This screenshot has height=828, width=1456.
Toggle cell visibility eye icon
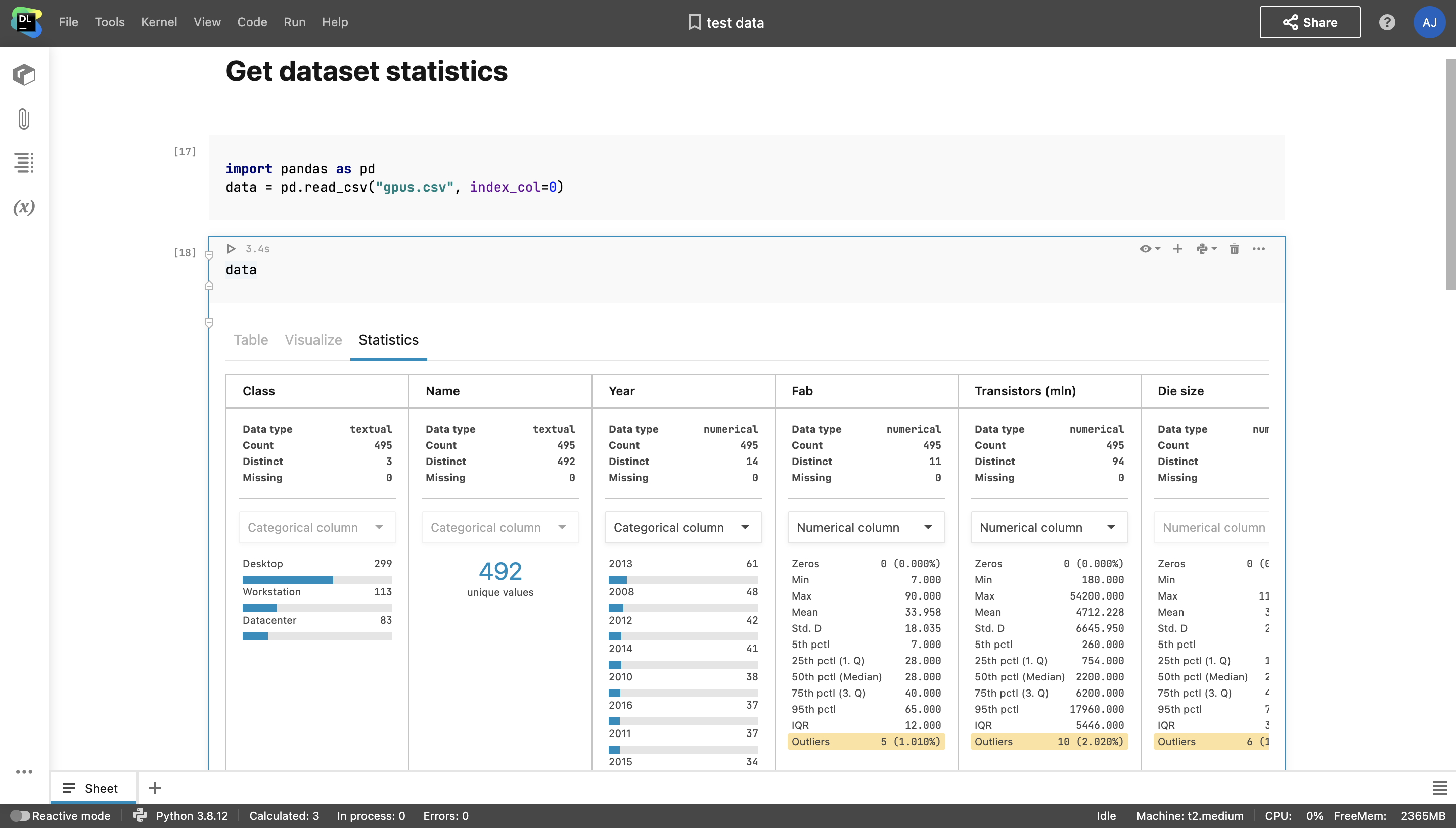1146,249
